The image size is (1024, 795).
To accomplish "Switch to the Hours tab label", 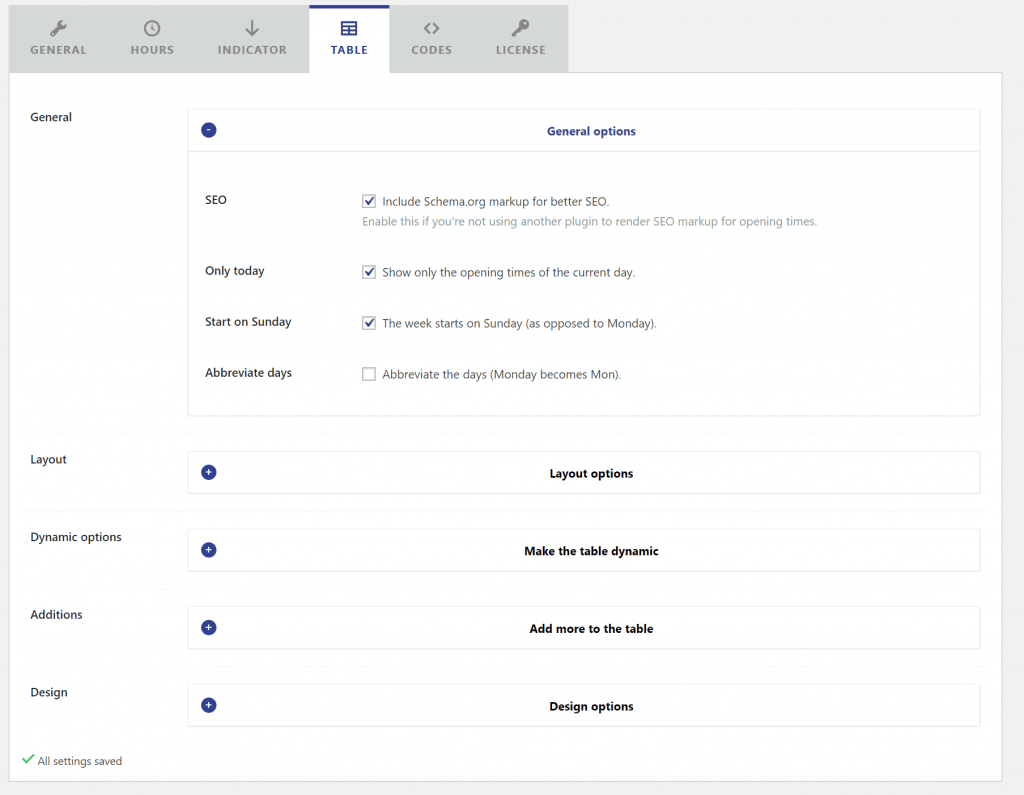I will point(152,50).
